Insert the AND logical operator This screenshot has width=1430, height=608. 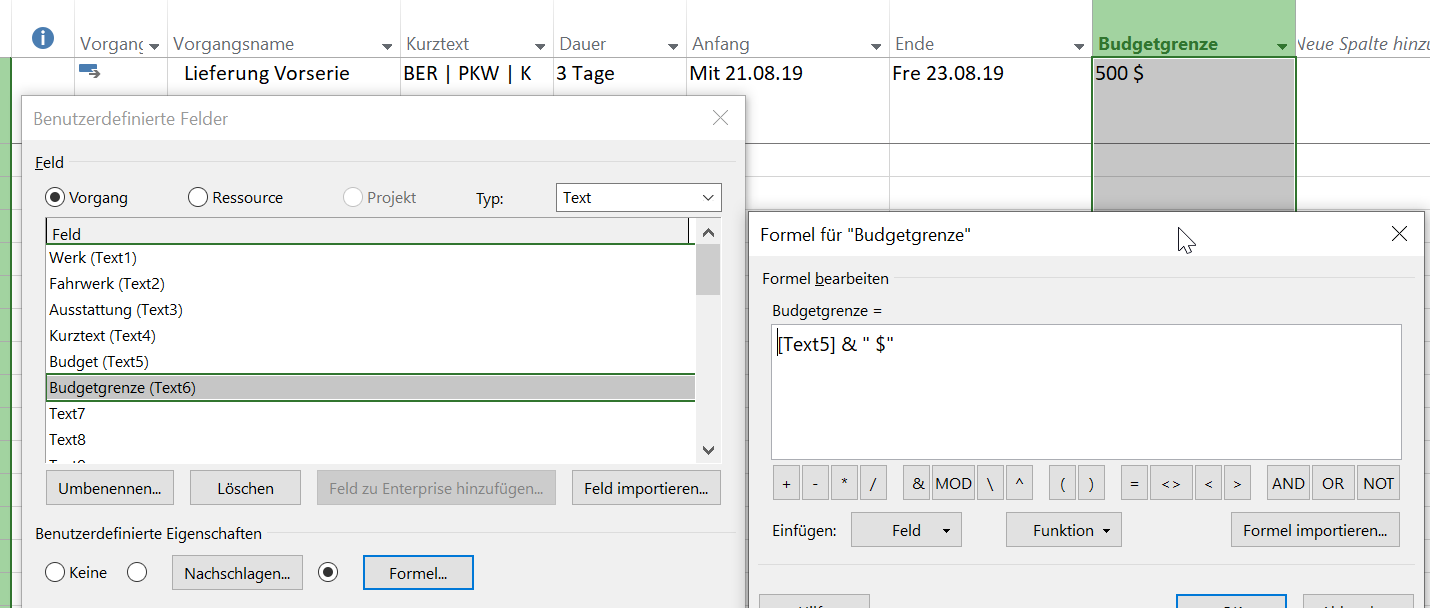point(1288,483)
